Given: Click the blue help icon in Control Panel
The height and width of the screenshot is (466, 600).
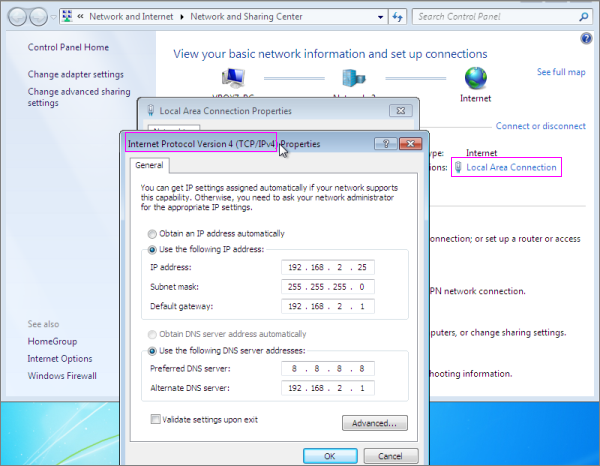Looking at the screenshot, I should coord(586,38).
